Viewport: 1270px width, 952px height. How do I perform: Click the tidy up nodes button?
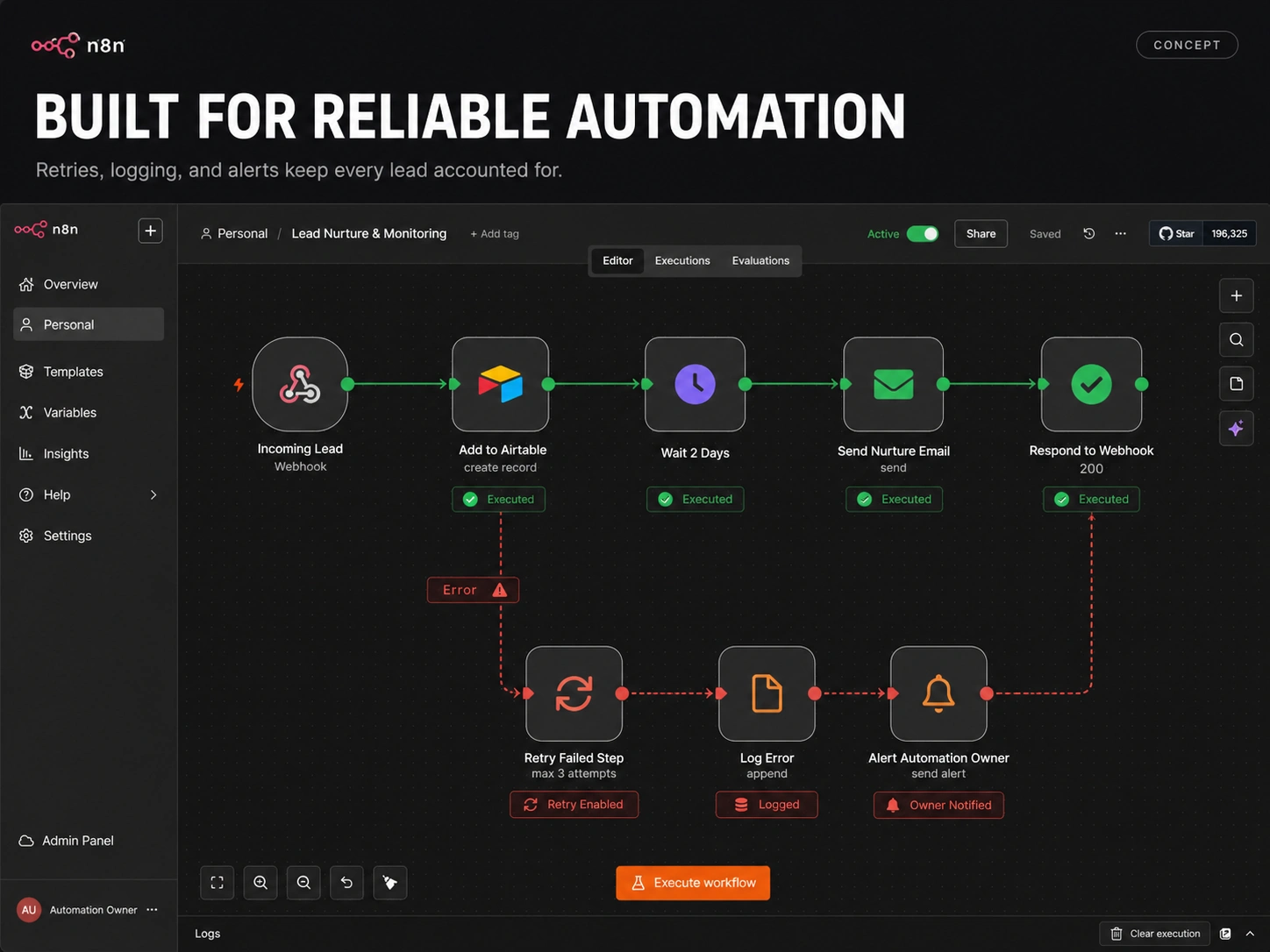point(390,883)
